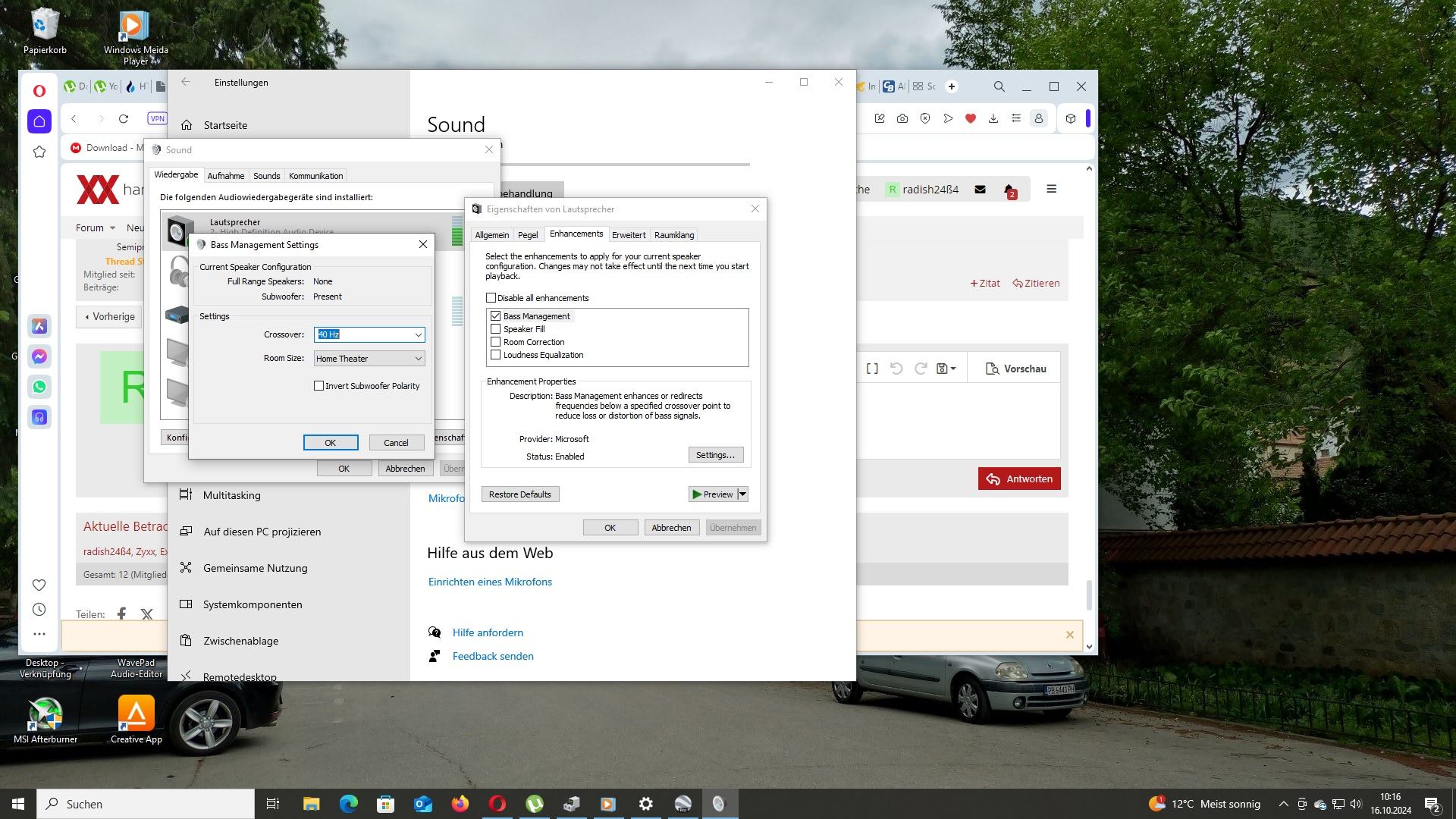
Task: Open the Opera menu logo
Action: (x=39, y=90)
